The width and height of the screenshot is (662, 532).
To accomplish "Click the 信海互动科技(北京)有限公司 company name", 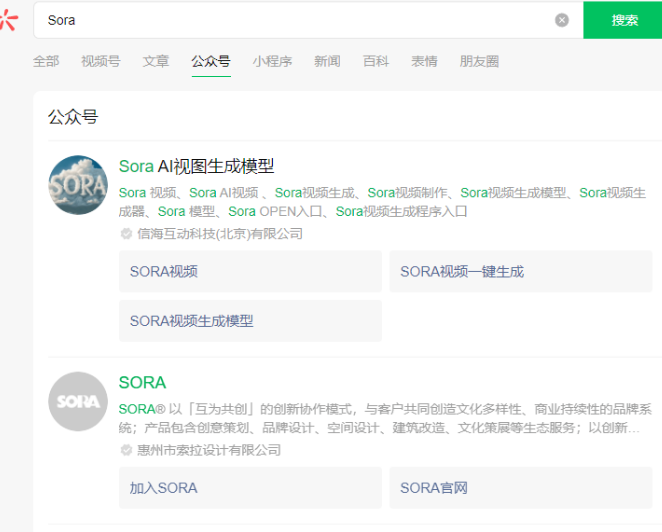I will 220,233.
